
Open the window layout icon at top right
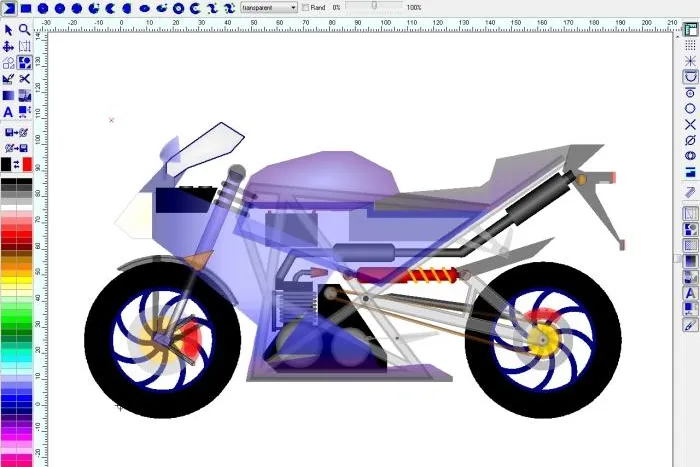pyautogui.click(x=690, y=29)
